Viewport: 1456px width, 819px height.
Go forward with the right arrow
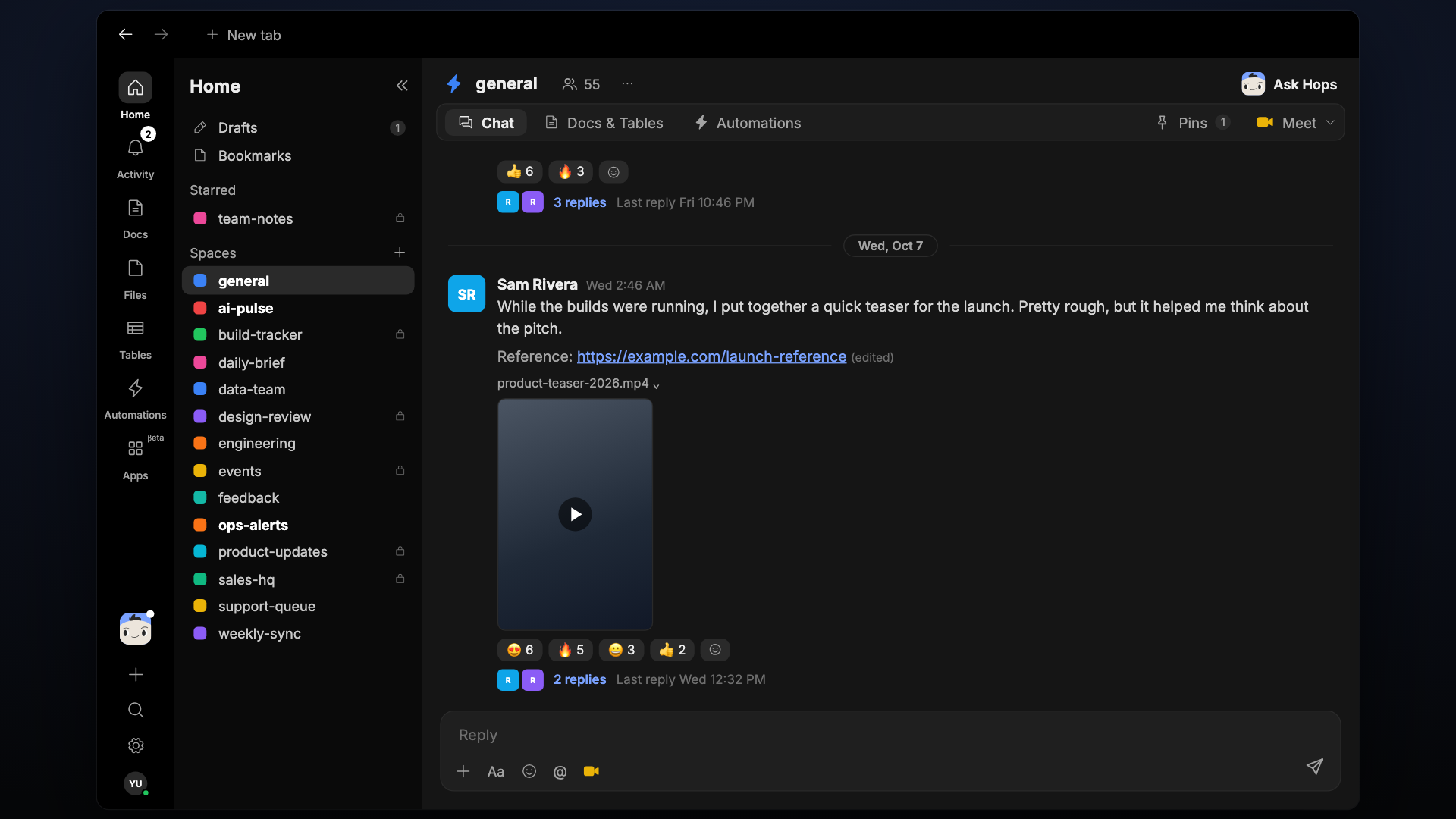coord(161,35)
